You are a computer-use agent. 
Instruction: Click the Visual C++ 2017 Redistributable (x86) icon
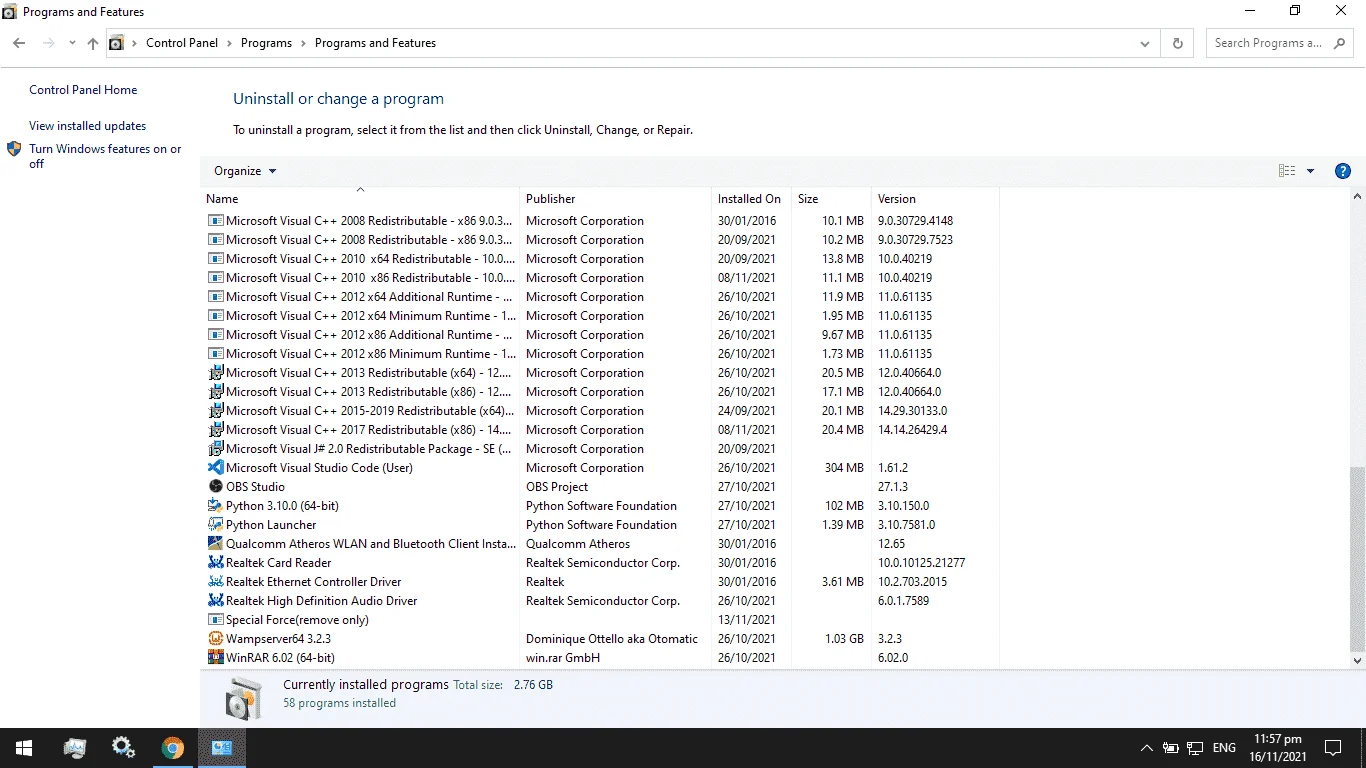point(215,430)
